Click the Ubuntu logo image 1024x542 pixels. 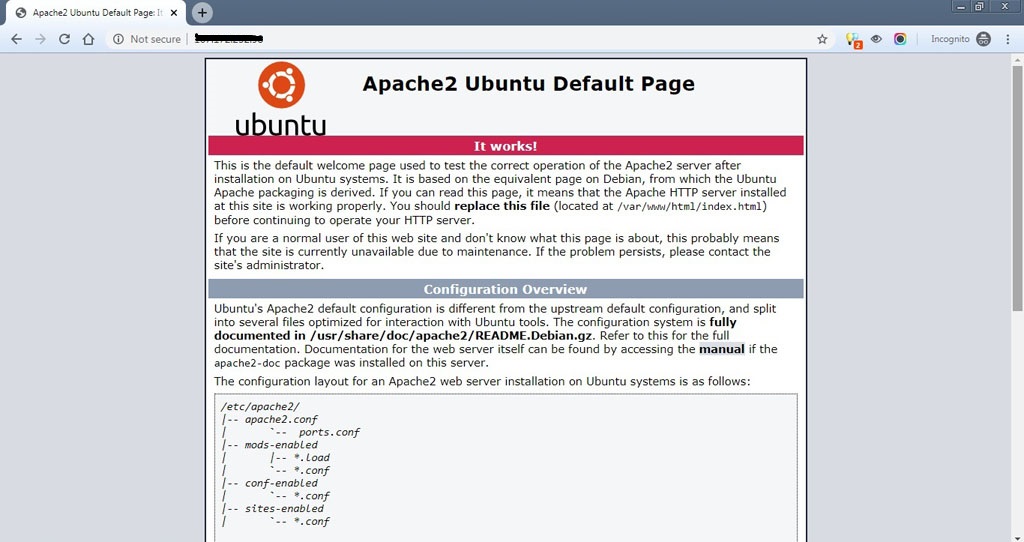point(281,99)
